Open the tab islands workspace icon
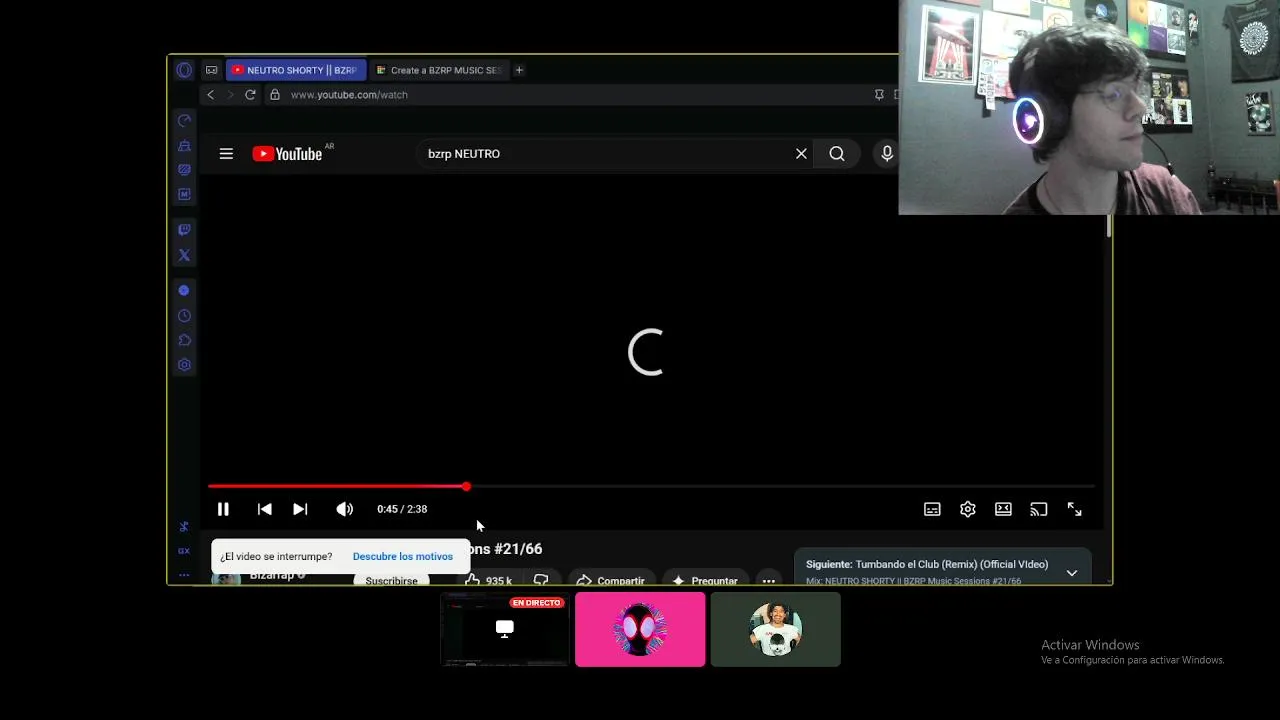Viewport: 1280px width, 720px height. (211, 70)
